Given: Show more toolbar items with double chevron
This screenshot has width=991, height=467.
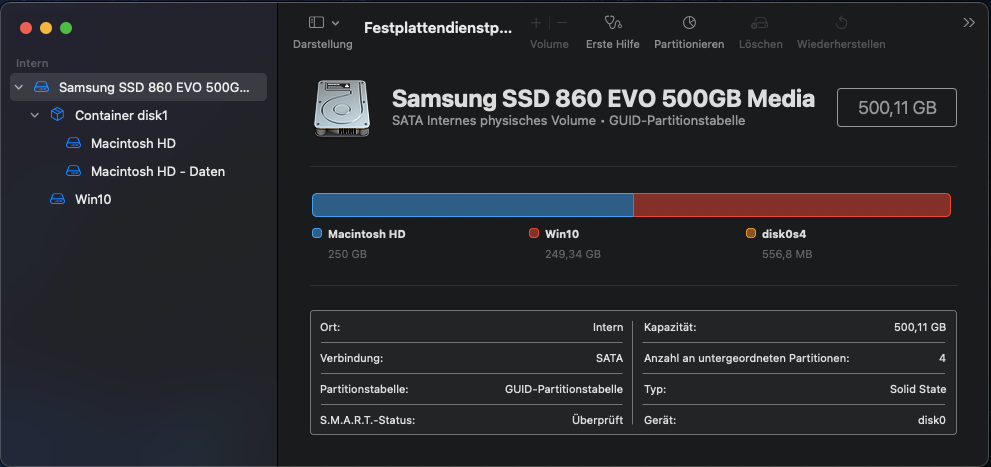Looking at the screenshot, I should [x=969, y=23].
